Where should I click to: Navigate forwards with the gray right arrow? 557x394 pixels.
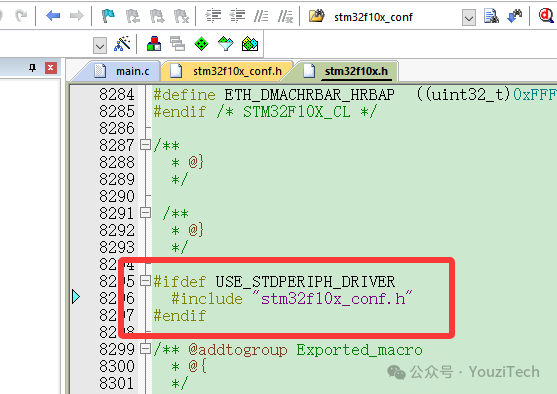[76, 16]
